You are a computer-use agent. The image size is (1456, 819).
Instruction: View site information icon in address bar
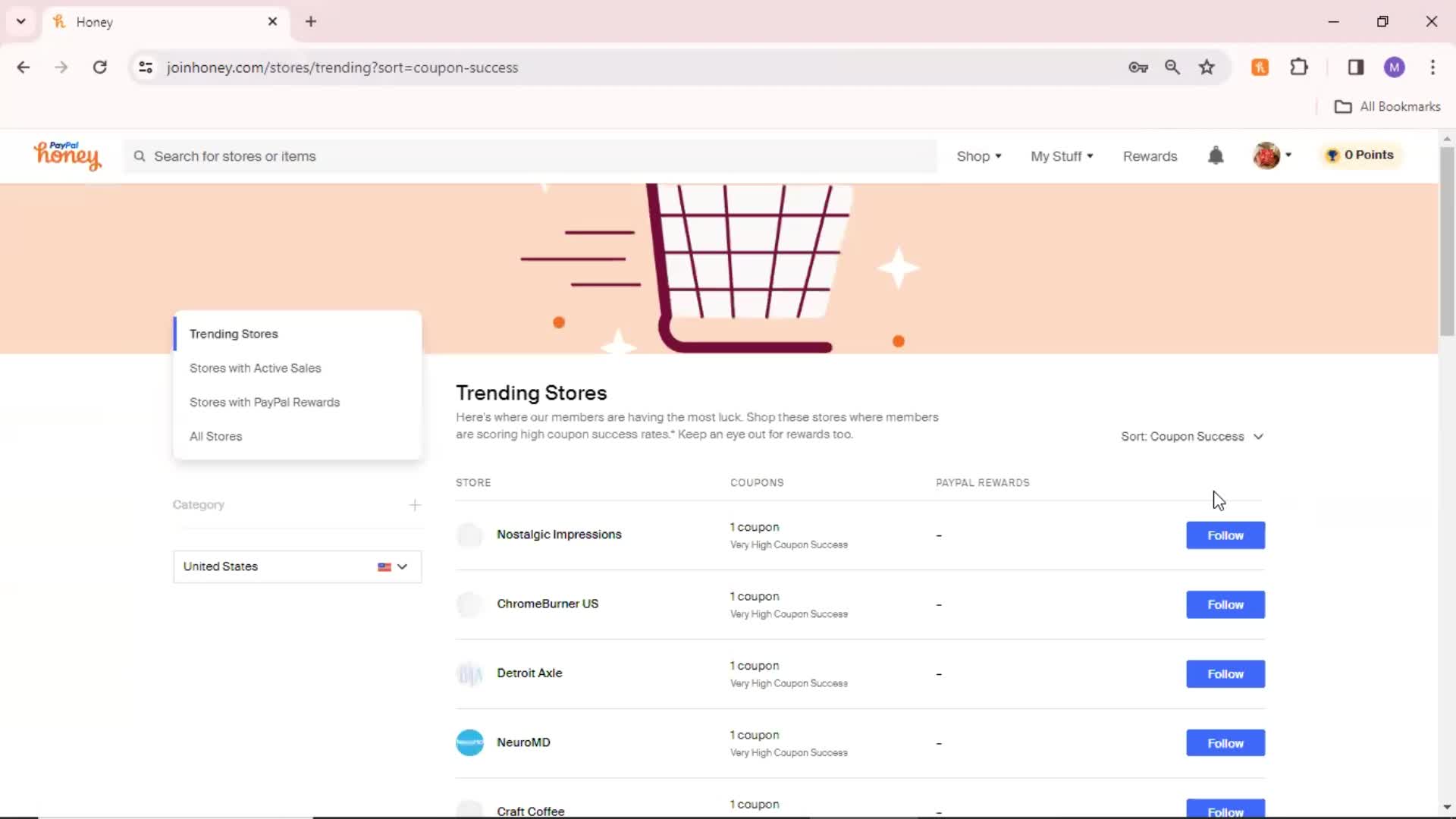coord(146,67)
